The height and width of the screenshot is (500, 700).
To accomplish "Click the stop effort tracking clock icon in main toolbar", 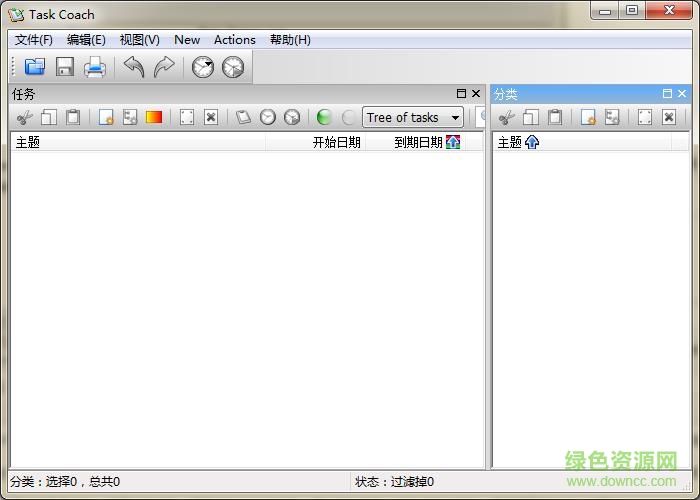I will [x=233, y=67].
